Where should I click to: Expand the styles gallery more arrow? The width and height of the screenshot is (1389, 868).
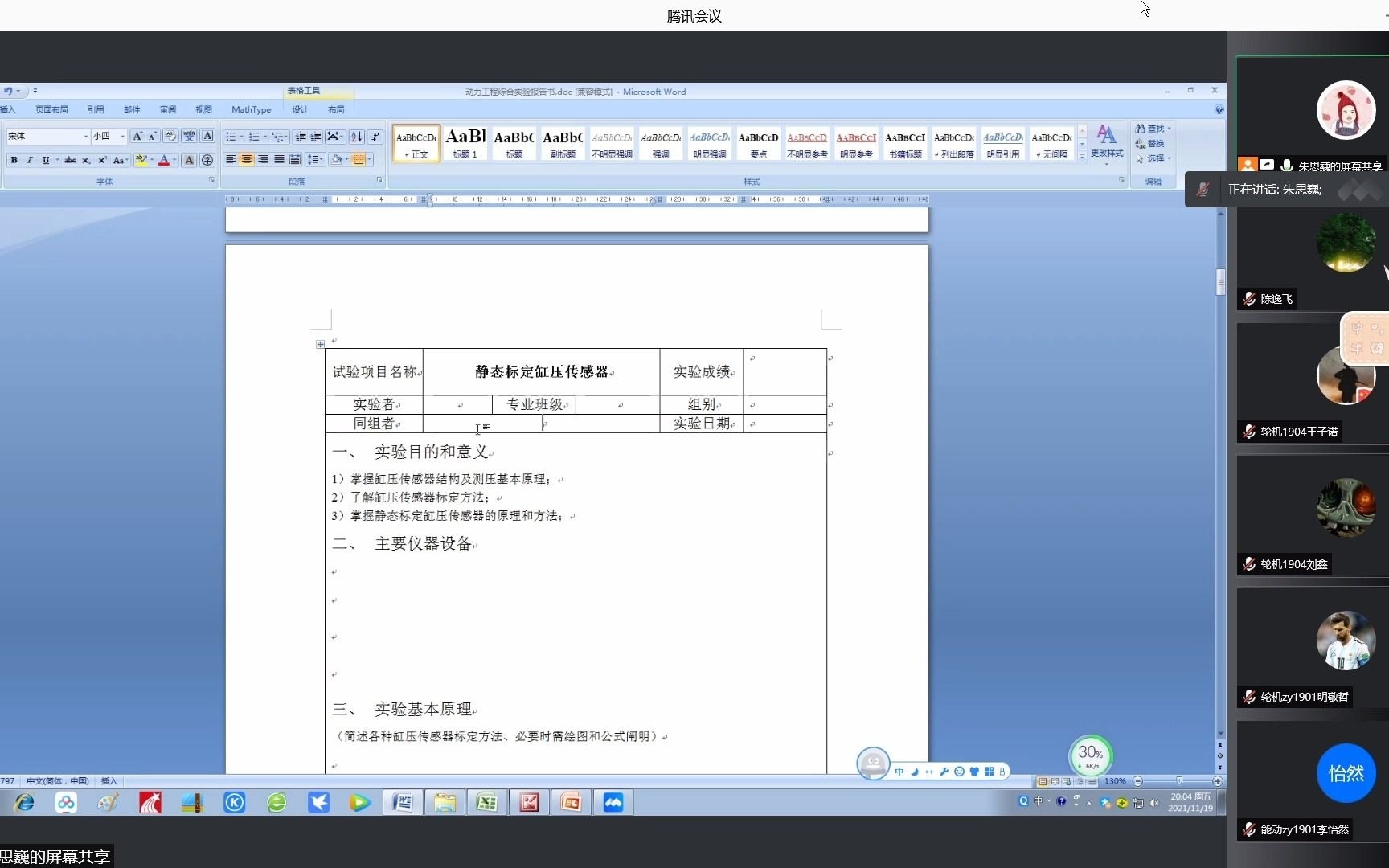pos(1082,157)
